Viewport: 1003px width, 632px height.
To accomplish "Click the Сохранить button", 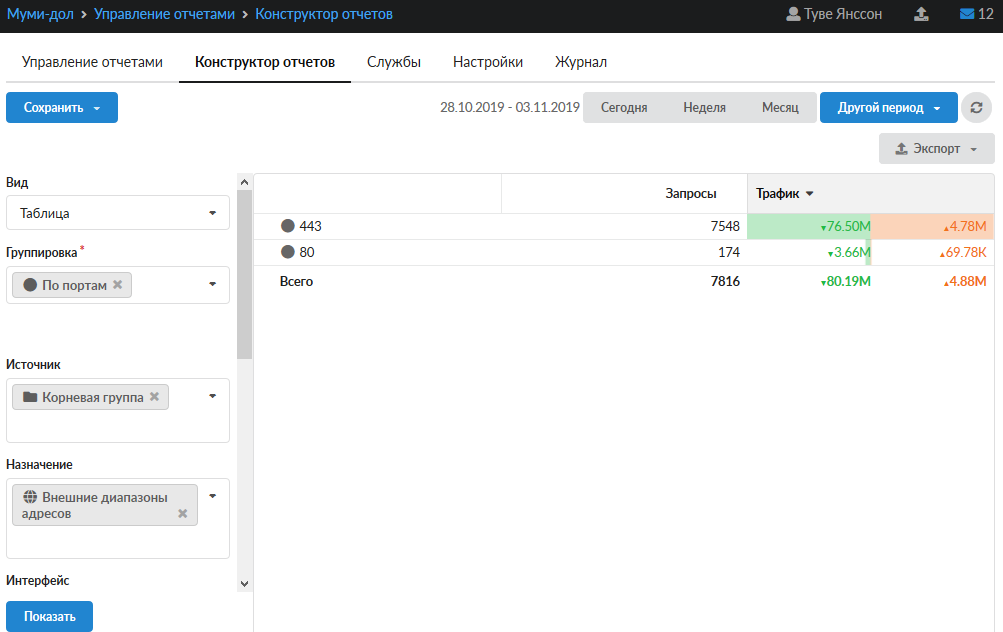I will (61, 108).
